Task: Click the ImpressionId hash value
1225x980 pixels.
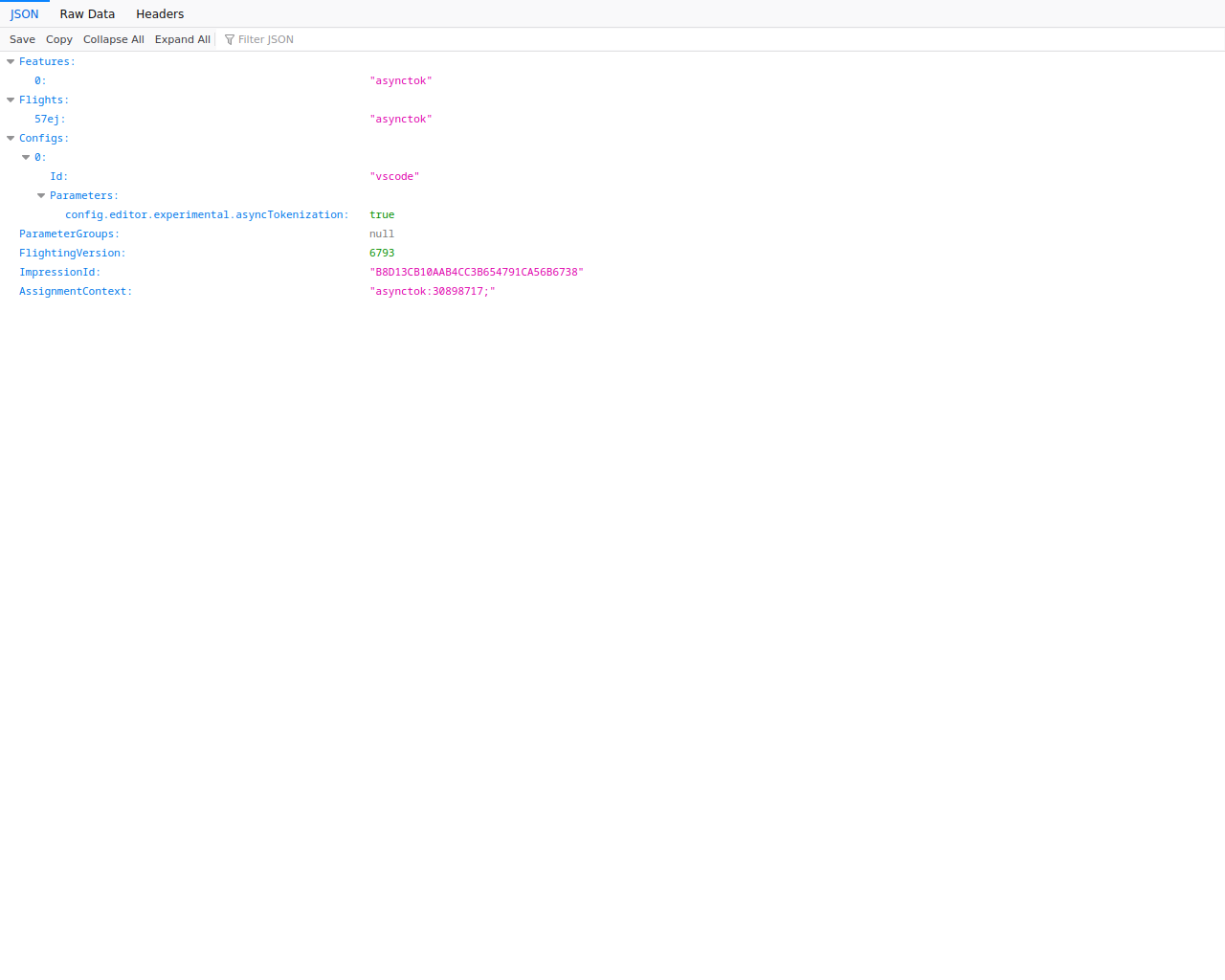Action: pyautogui.click(x=477, y=272)
